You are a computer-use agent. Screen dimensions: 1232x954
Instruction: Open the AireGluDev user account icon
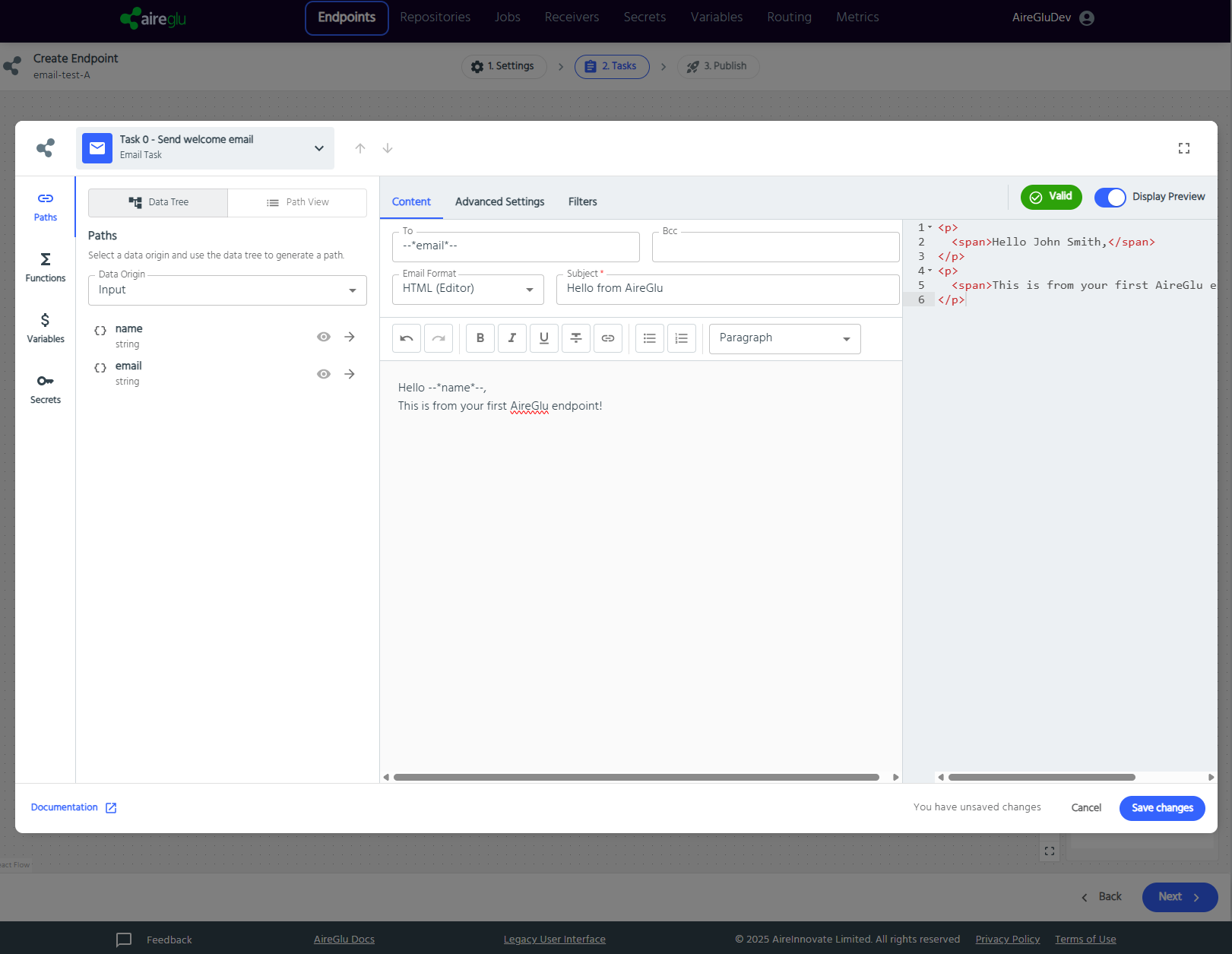pyautogui.click(x=1087, y=17)
